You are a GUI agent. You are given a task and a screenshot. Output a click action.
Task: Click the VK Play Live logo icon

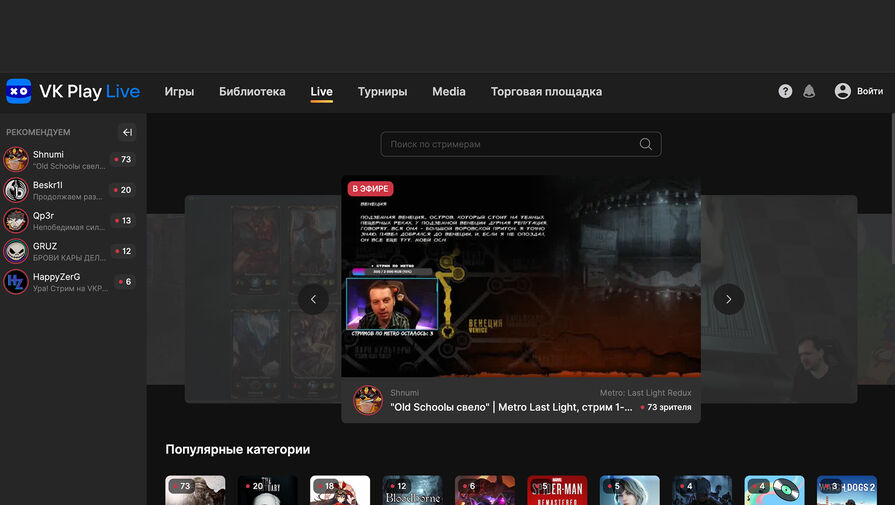18,91
